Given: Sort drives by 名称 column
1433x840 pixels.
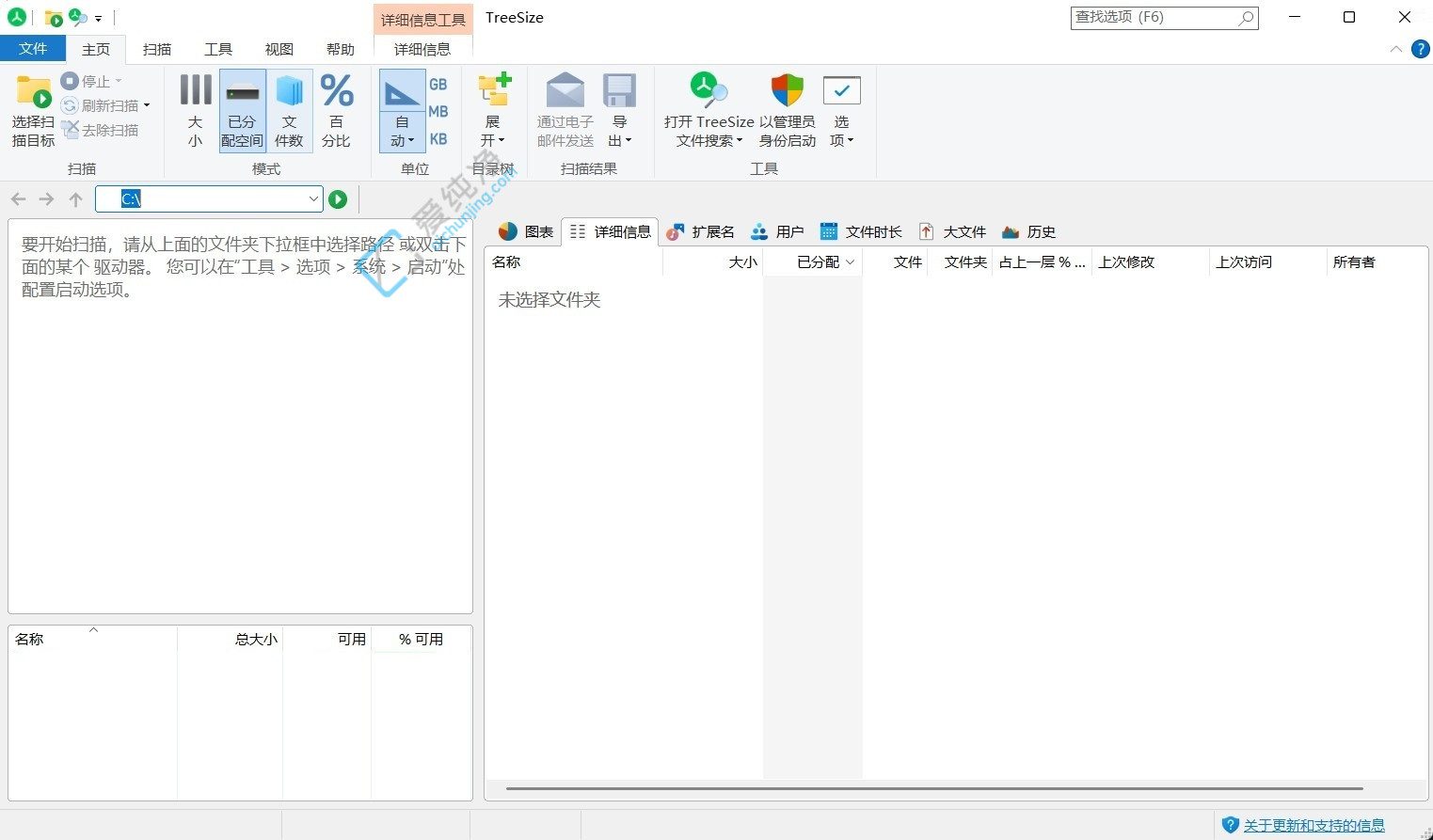Looking at the screenshot, I should pyautogui.click(x=93, y=639).
